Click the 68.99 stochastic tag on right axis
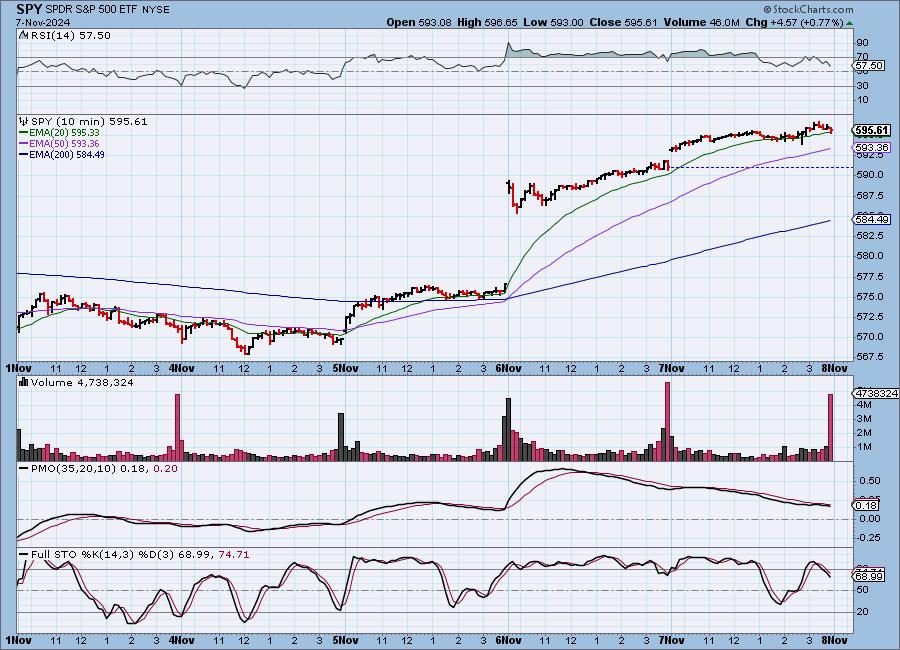900x650 pixels. point(869,576)
